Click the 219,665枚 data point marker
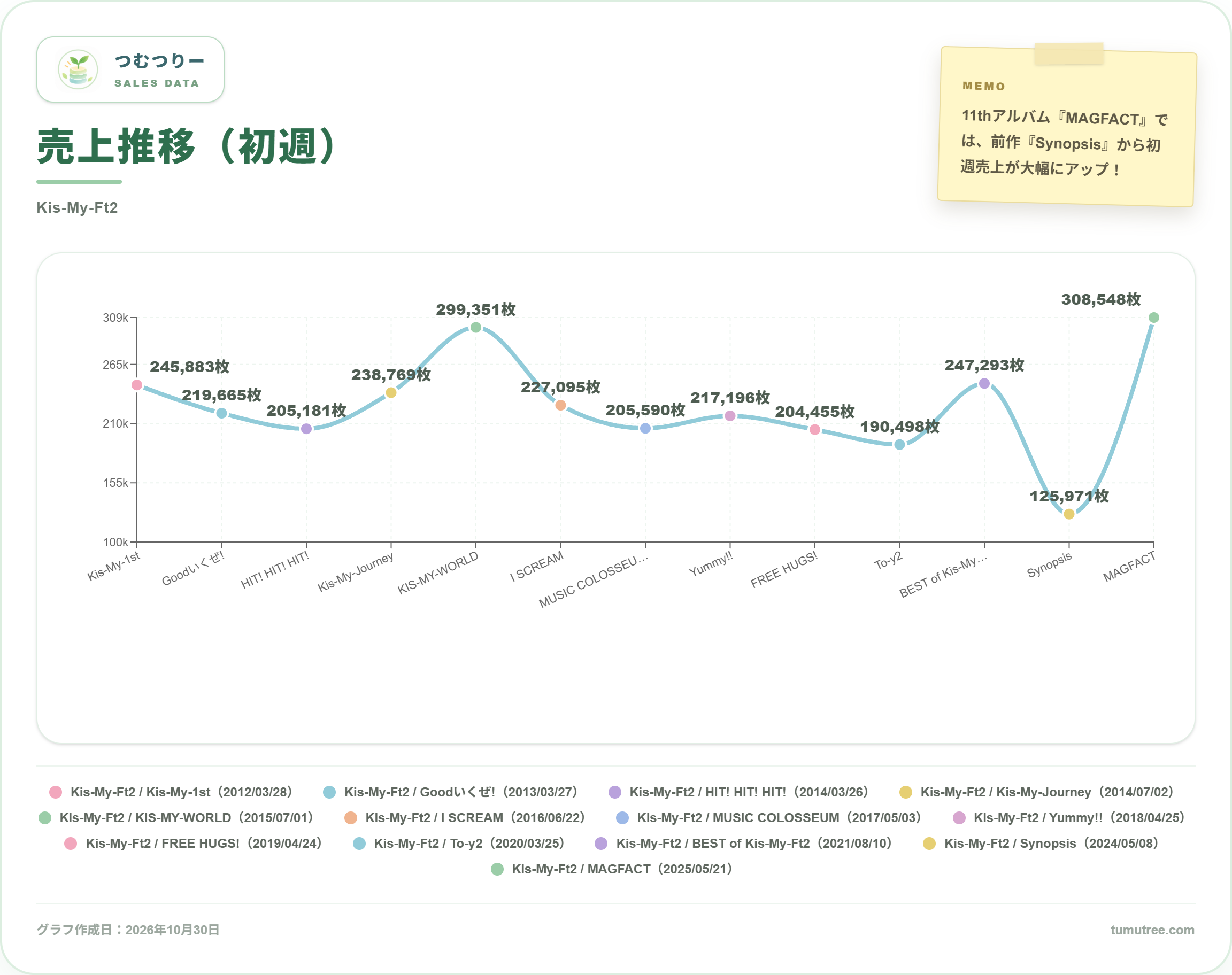 coord(221,413)
